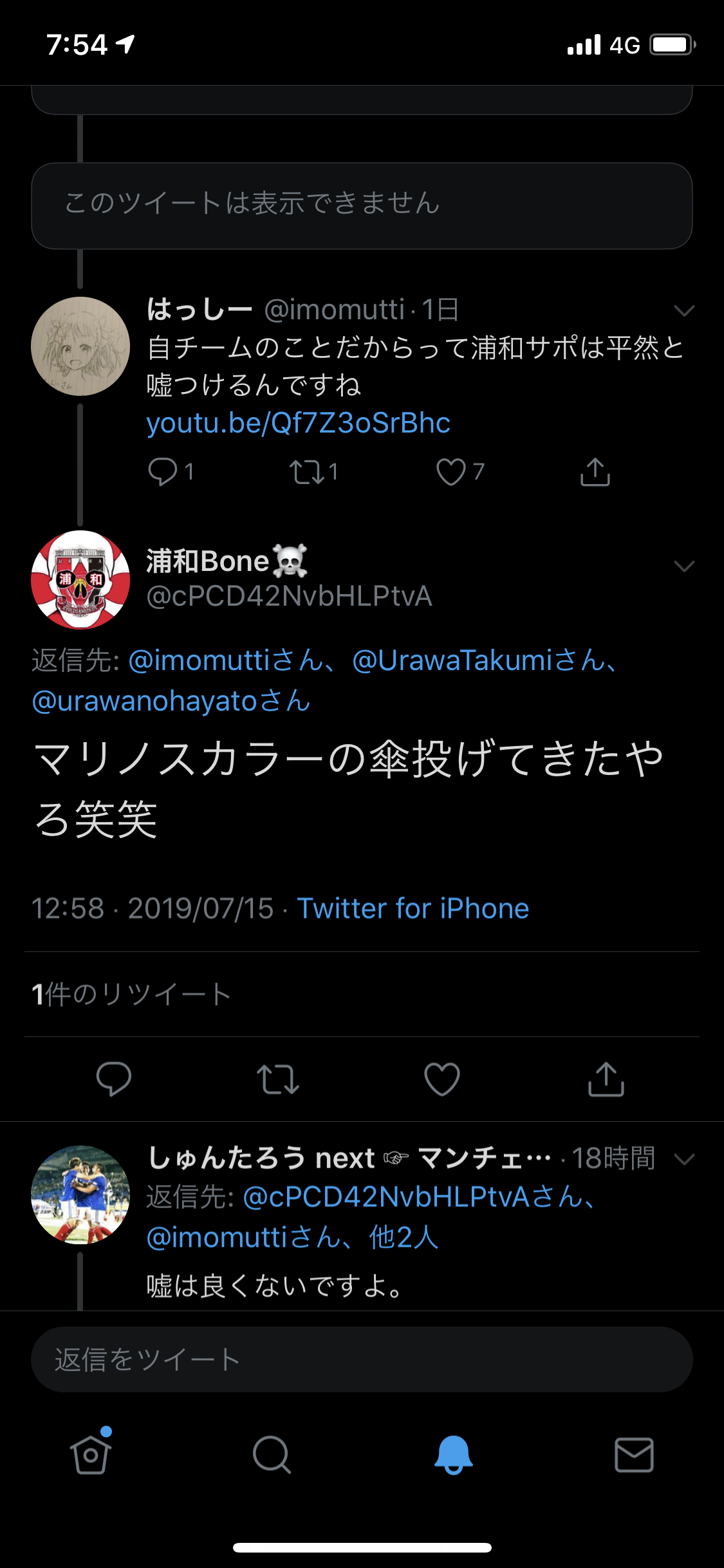Reply to はっしー's tweet via bubble icon

(163, 472)
